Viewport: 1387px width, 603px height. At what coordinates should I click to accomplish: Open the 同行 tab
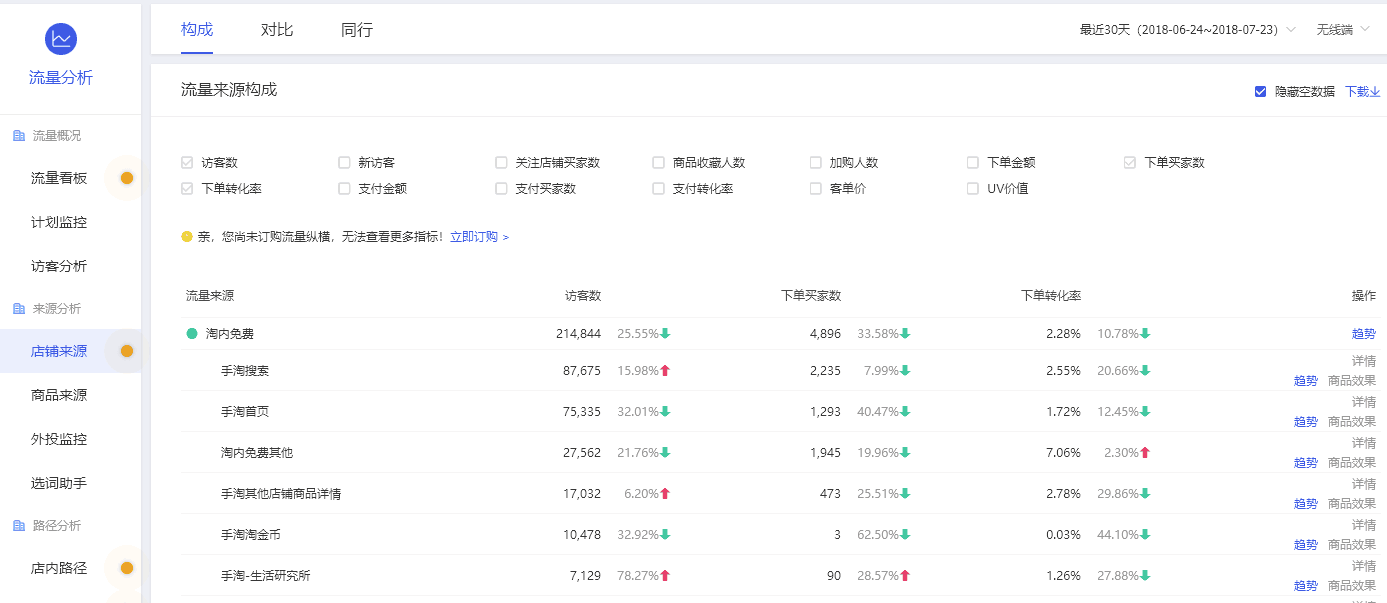(357, 30)
